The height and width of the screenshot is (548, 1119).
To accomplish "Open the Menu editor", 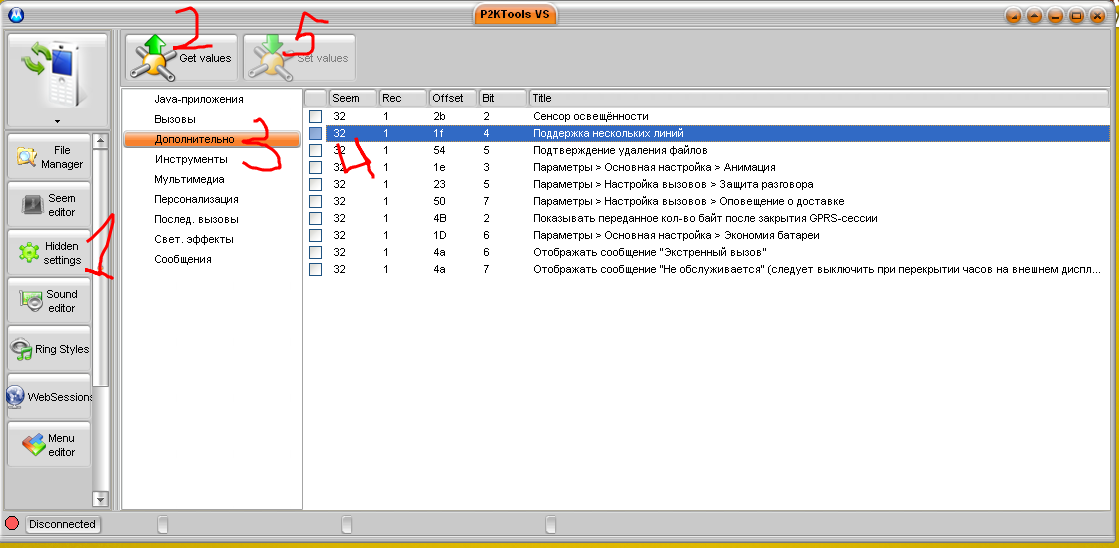I will tap(49, 445).
